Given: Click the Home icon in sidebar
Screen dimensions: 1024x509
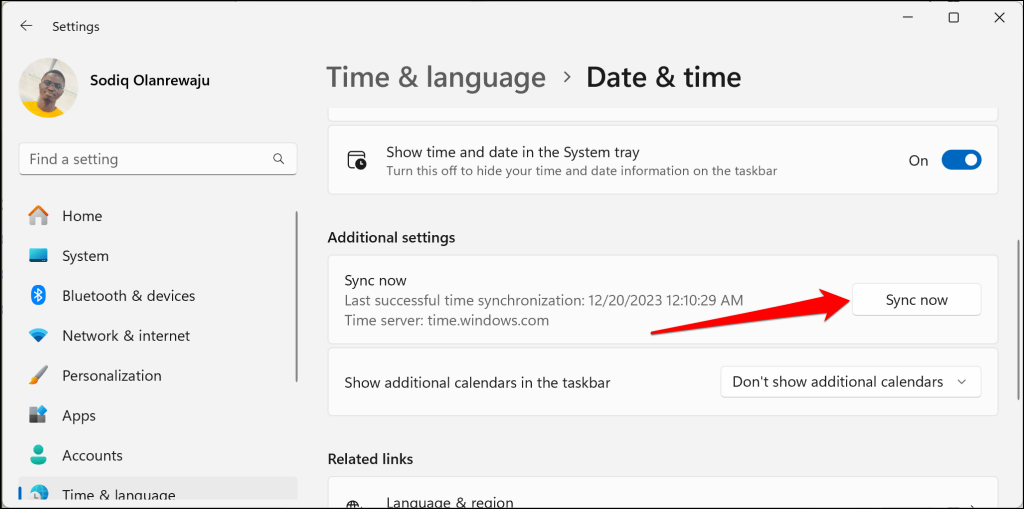Looking at the screenshot, I should (39, 216).
